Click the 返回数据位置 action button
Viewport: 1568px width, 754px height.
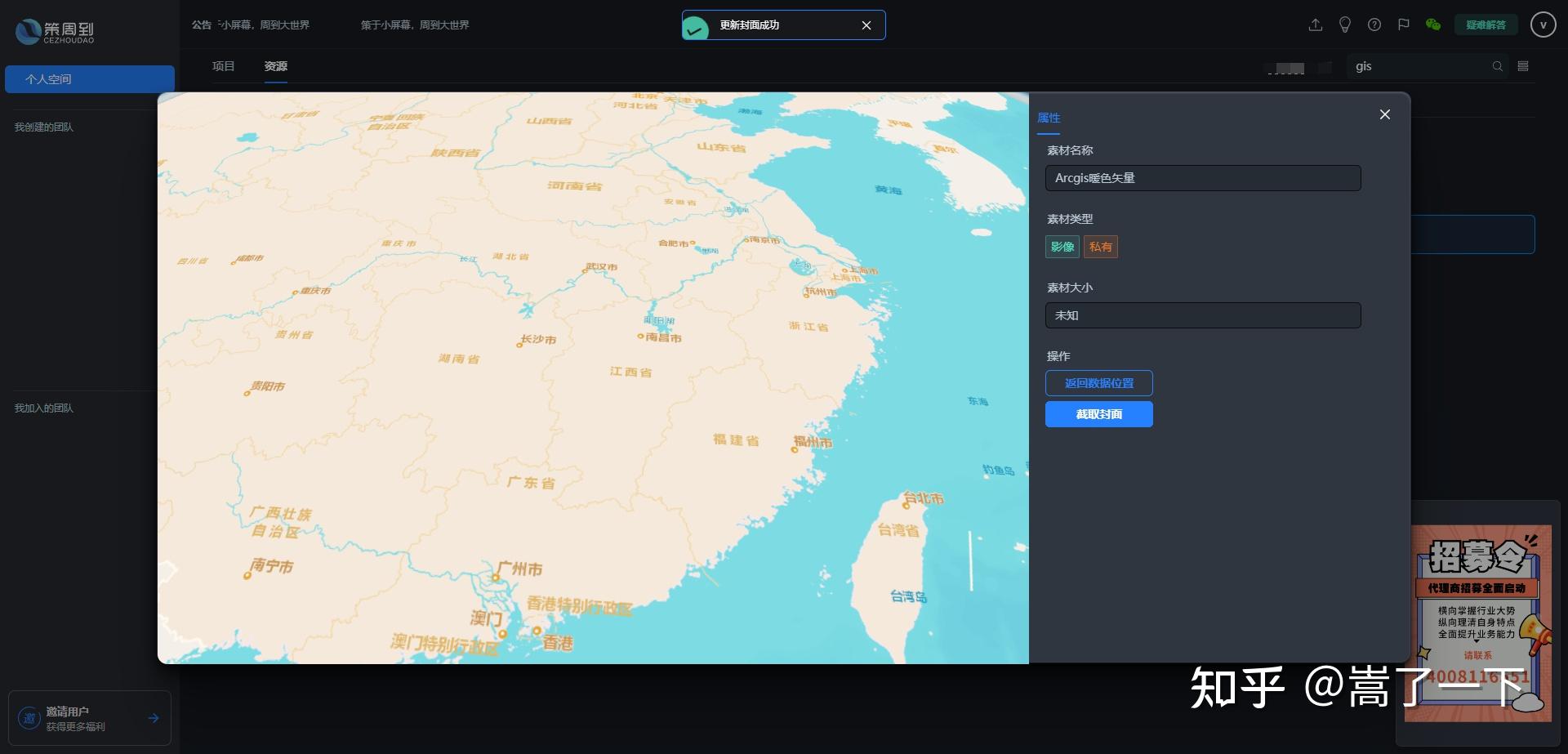click(x=1098, y=382)
